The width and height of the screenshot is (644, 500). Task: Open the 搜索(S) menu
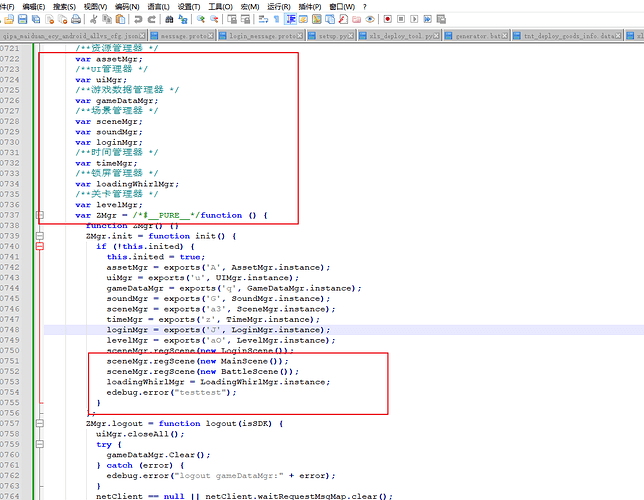(x=64, y=7)
